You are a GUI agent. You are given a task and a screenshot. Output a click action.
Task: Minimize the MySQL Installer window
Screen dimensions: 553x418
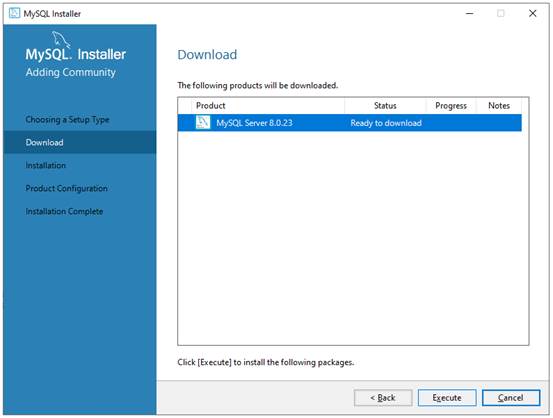click(x=469, y=13)
